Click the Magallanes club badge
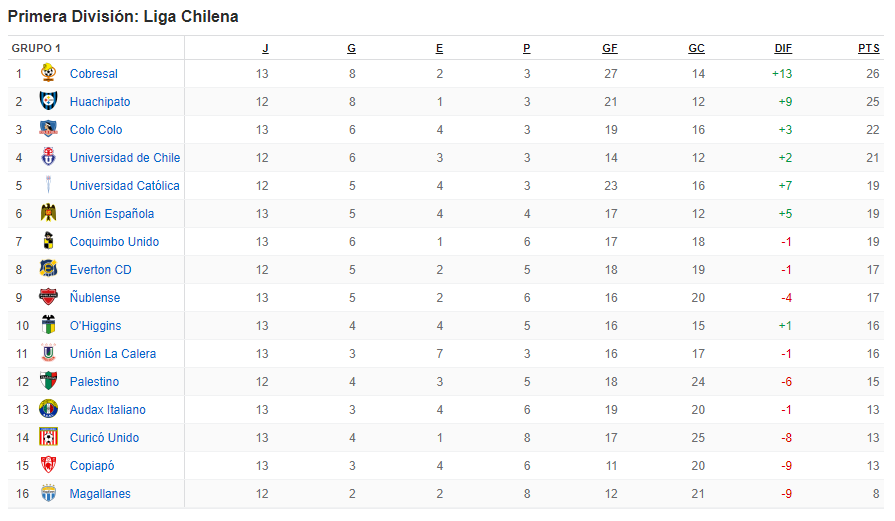The image size is (895, 521). (49, 493)
